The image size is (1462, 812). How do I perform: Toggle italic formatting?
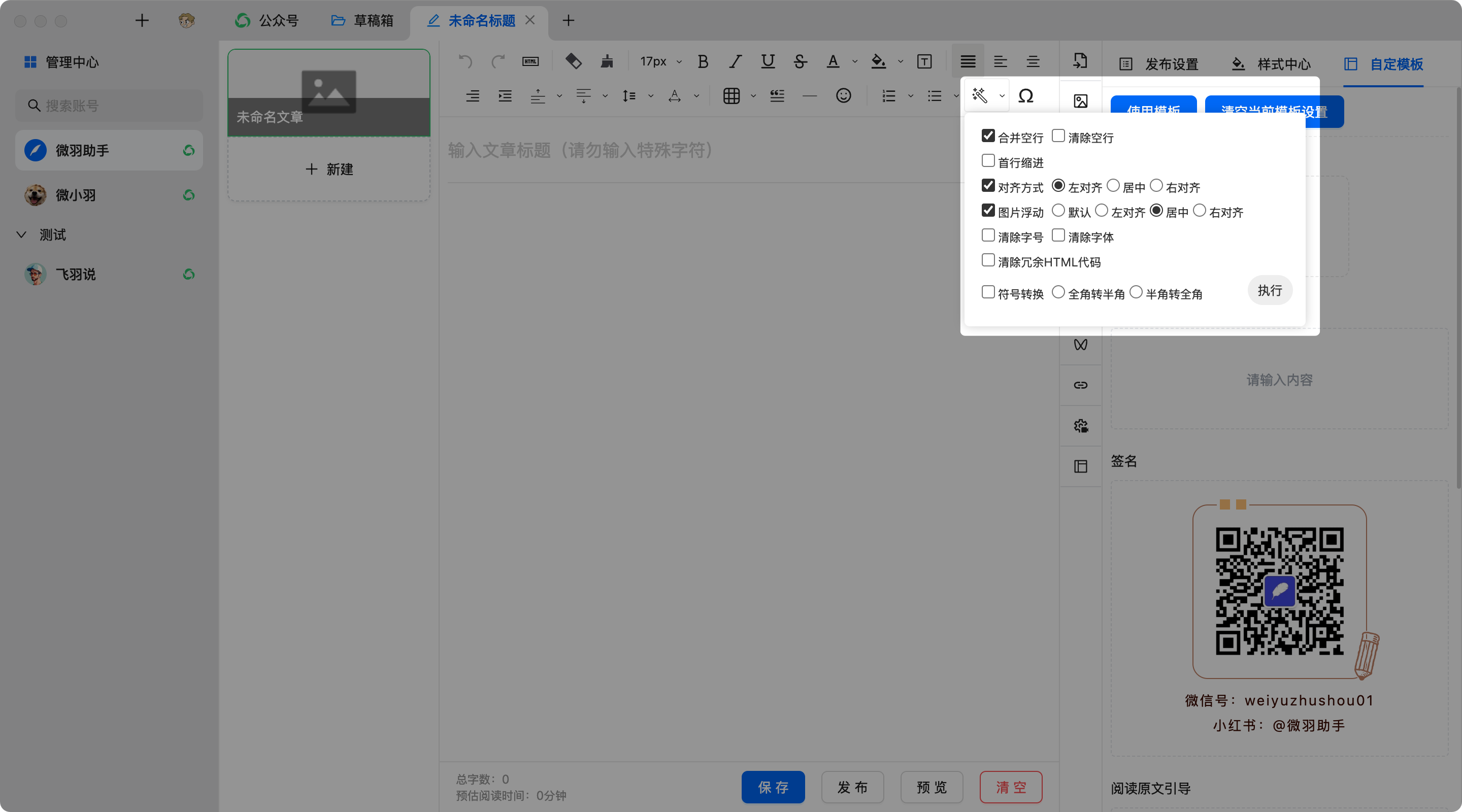tap(736, 61)
